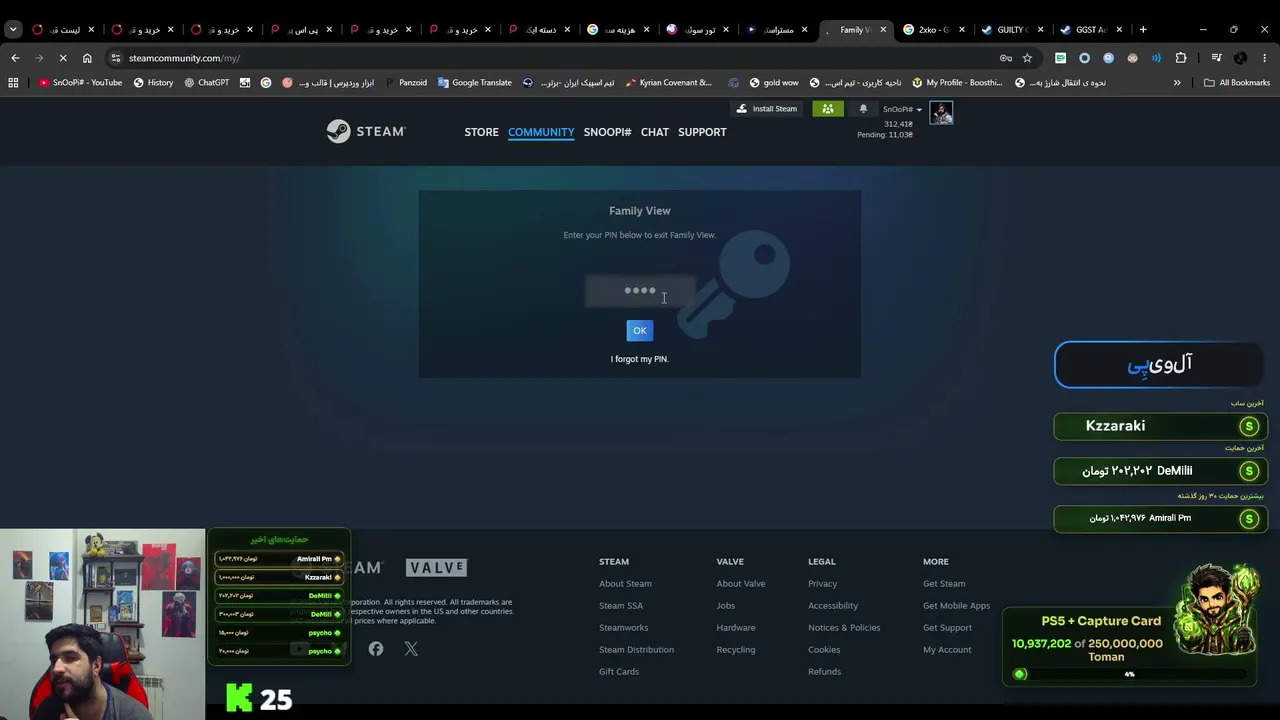Viewport: 1280px width, 720px height.
Task: Open the Recycling footer link
Action: click(736, 650)
